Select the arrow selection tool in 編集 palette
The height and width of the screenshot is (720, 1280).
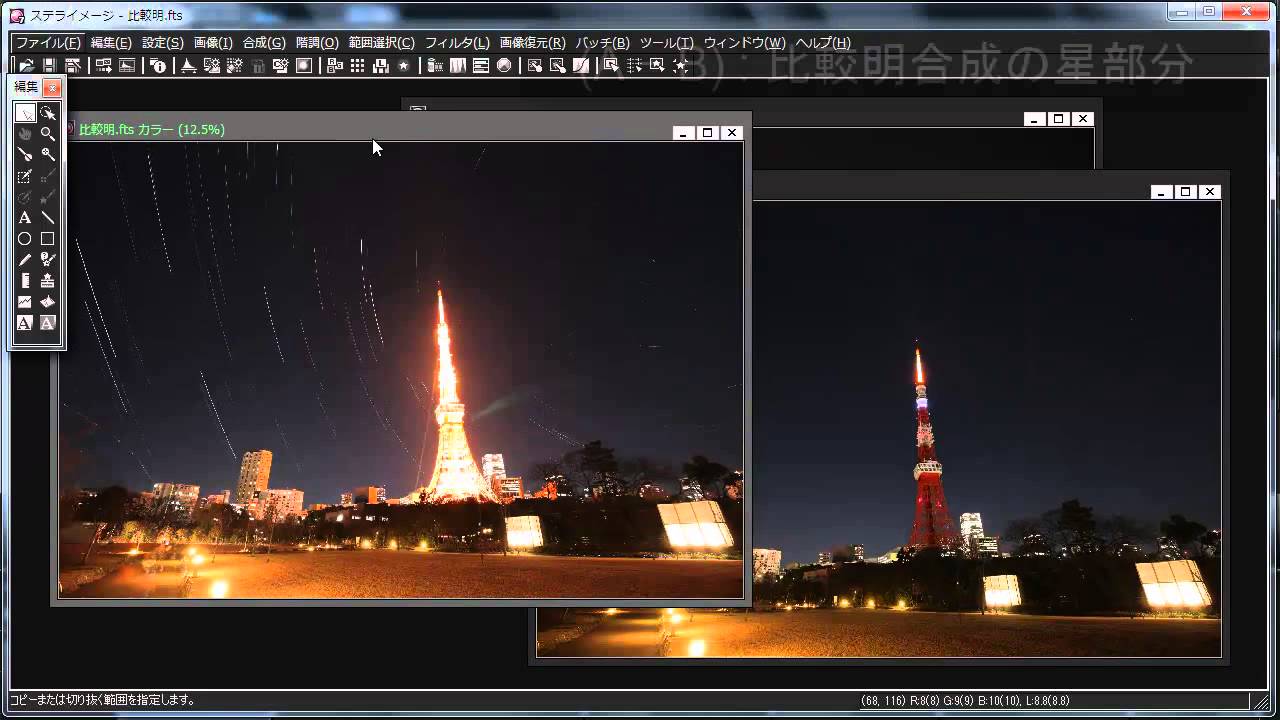coord(25,114)
